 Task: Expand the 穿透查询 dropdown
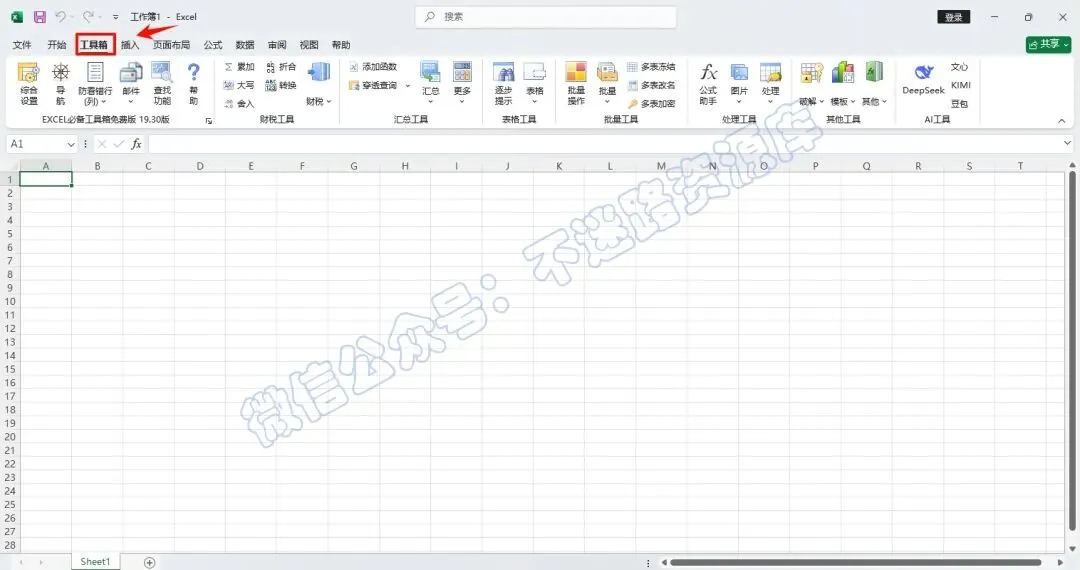pos(408,86)
